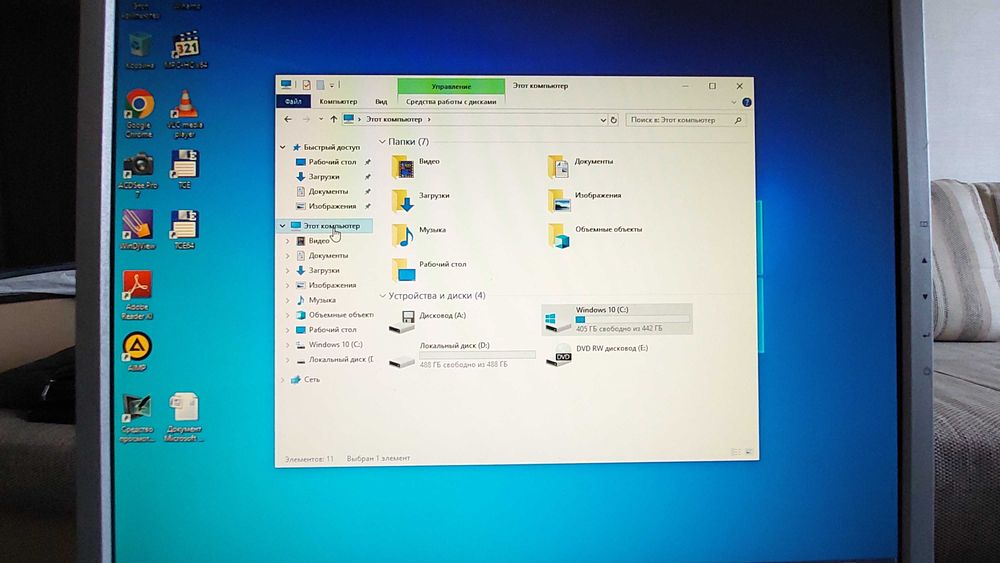The image size is (1000, 563).
Task: Open the Видео folder in main pane
Action: (x=416, y=166)
